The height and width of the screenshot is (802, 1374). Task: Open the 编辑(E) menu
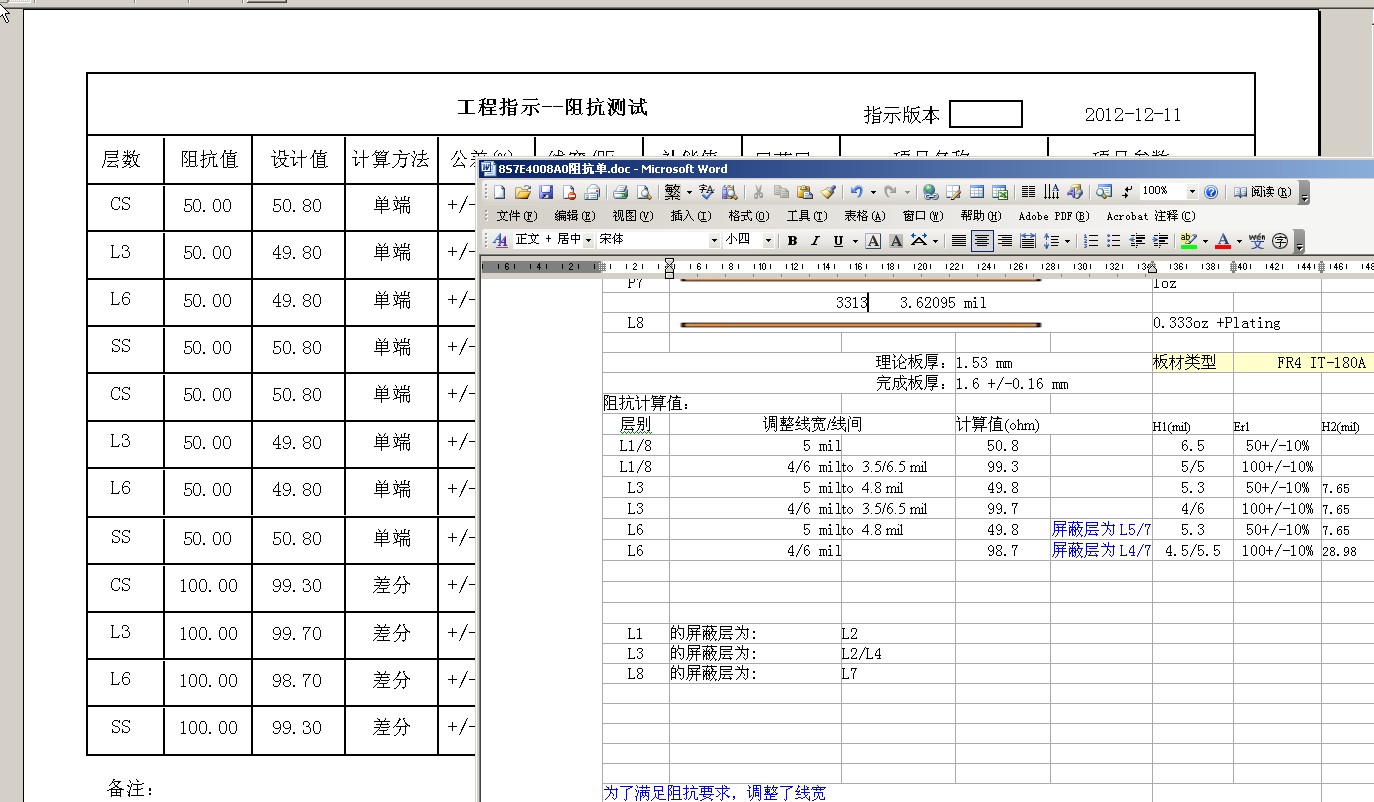tap(574, 216)
